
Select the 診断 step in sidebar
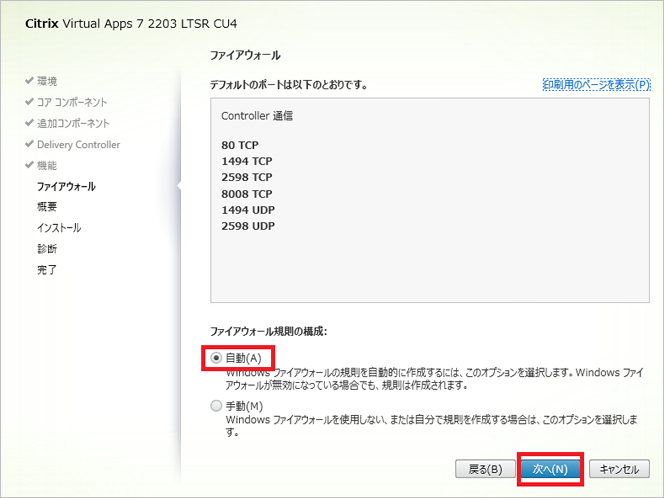[47, 249]
